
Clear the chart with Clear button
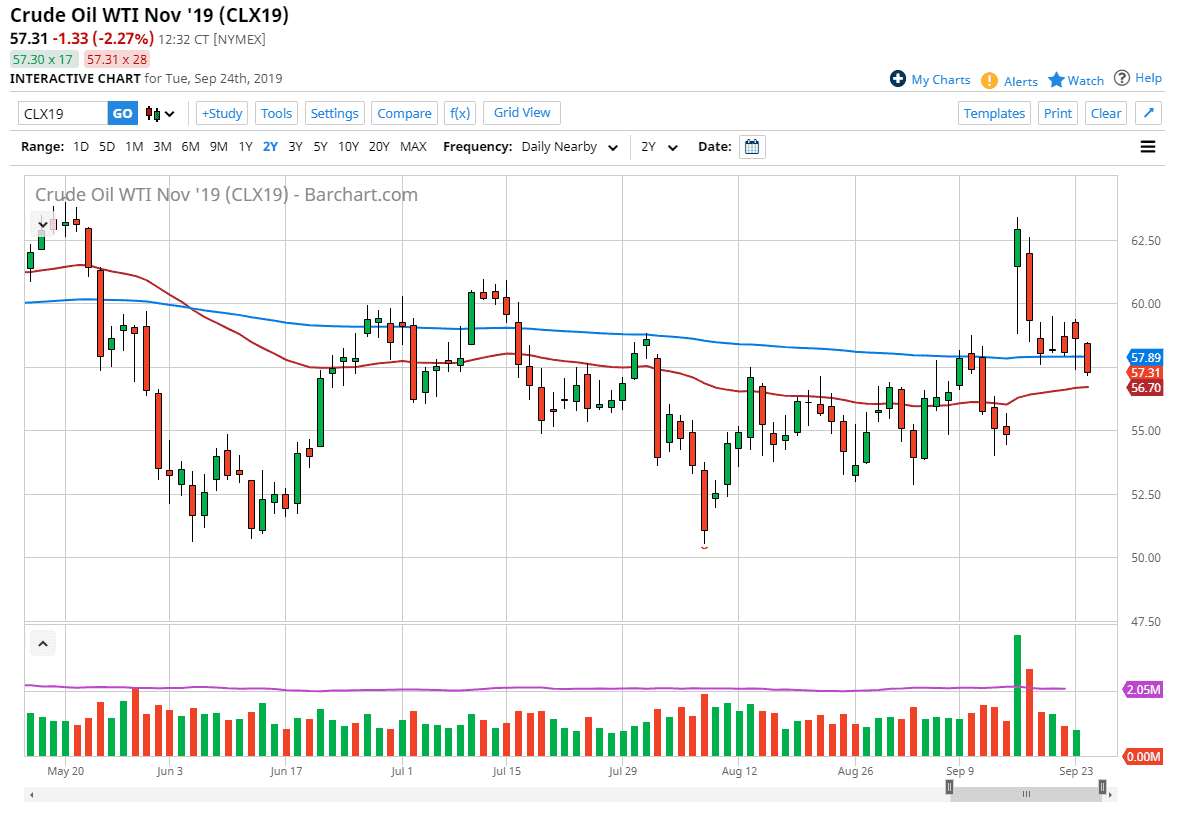(x=1105, y=113)
